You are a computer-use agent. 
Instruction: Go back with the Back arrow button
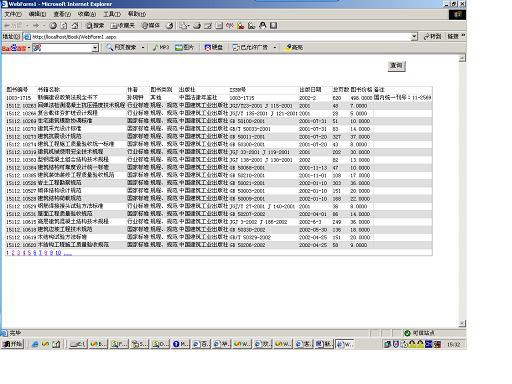[x=13, y=25]
